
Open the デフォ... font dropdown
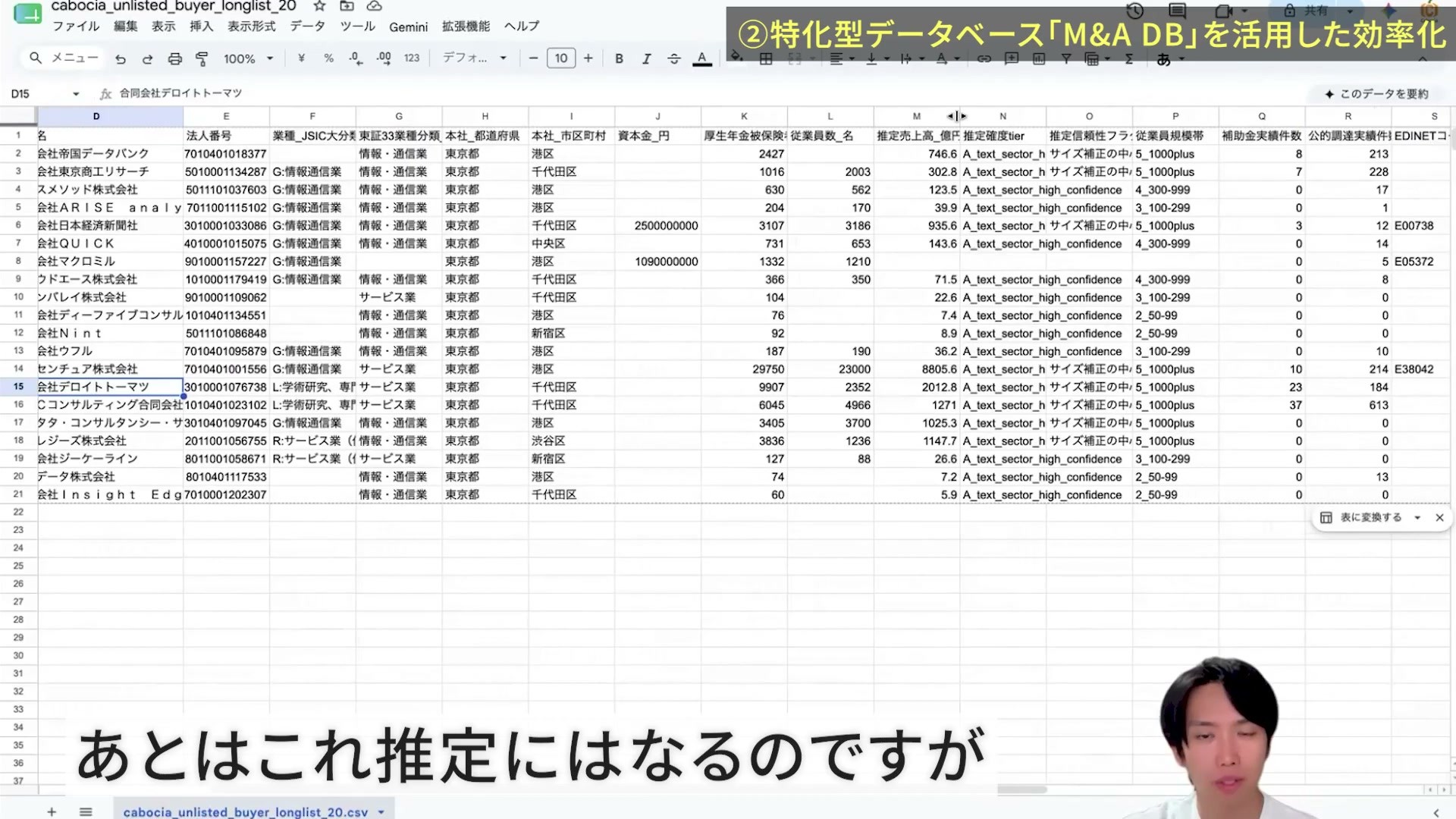click(474, 58)
